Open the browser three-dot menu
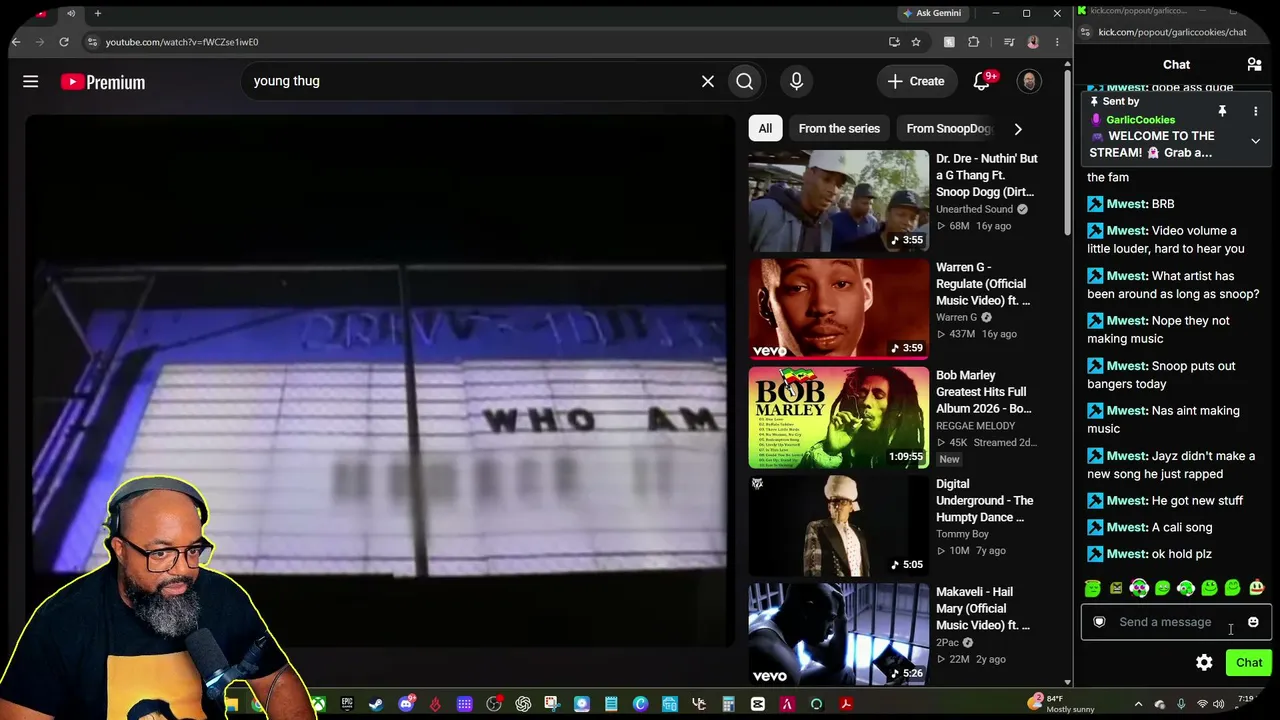The width and height of the screenshot is (1280, 720). click(x=1057, y=42)
